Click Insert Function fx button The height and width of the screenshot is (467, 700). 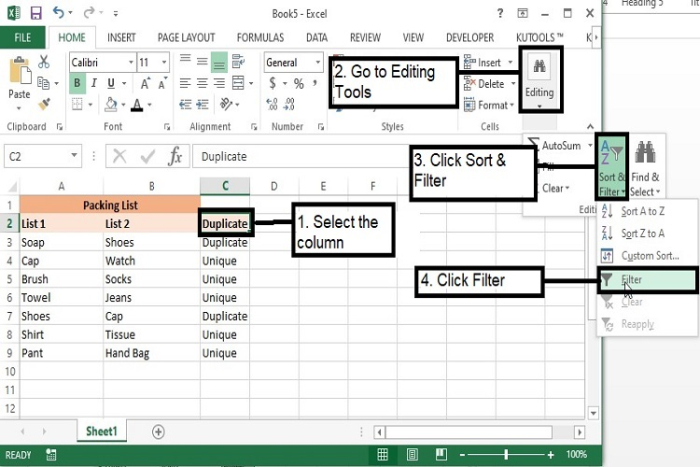pyautogui.click(x=175, y=156)
